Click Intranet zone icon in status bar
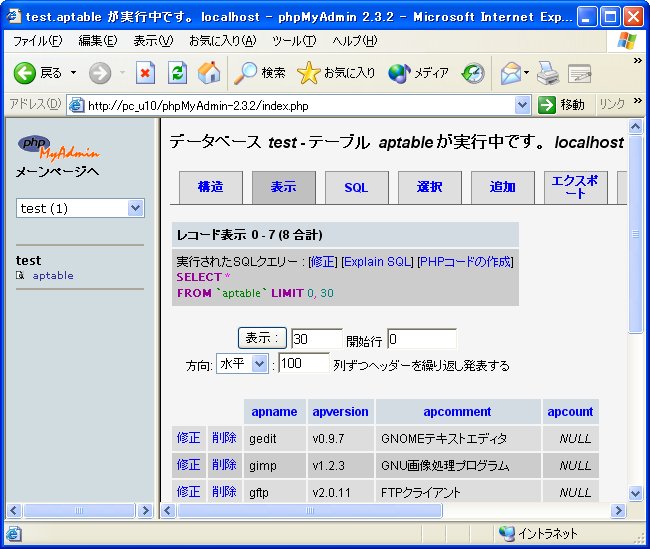The height and width of the screenshot is (549, 650). (507, 533)
